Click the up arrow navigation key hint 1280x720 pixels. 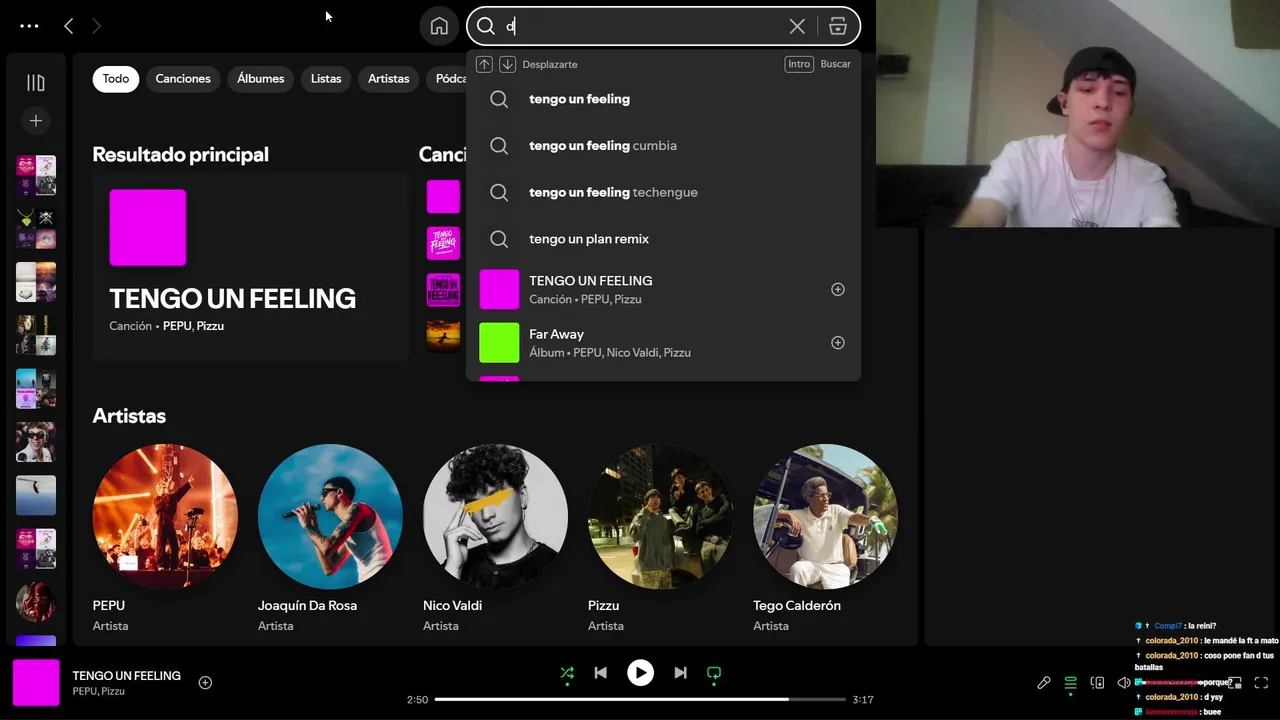coord(484,64)
